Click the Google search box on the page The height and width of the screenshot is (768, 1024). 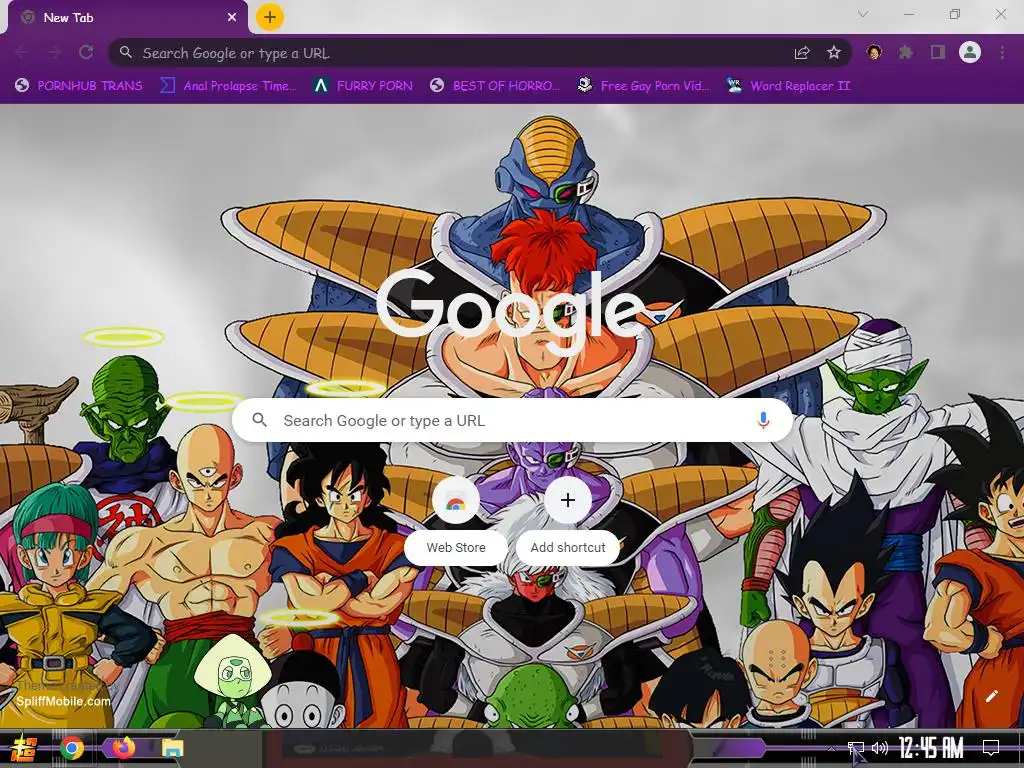[513, 420]
